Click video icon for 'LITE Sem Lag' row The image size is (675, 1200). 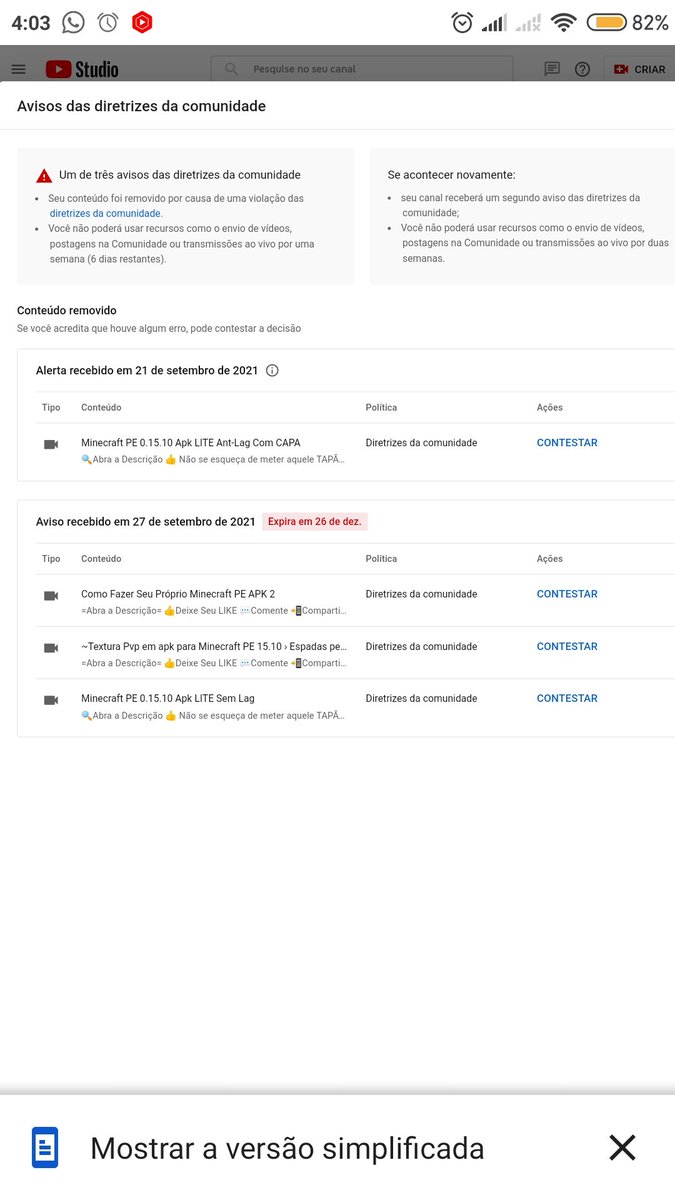click(x=51, y=700)
